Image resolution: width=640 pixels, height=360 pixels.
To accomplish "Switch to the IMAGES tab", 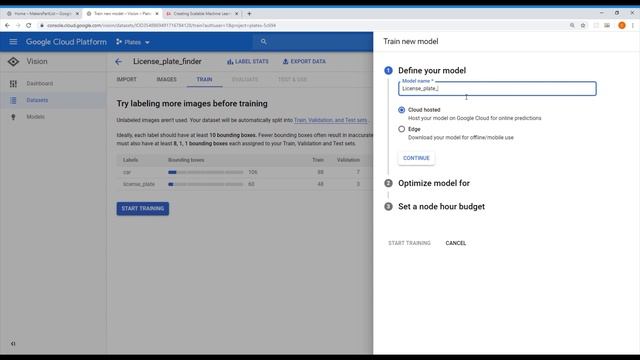I will coord(167,79).
